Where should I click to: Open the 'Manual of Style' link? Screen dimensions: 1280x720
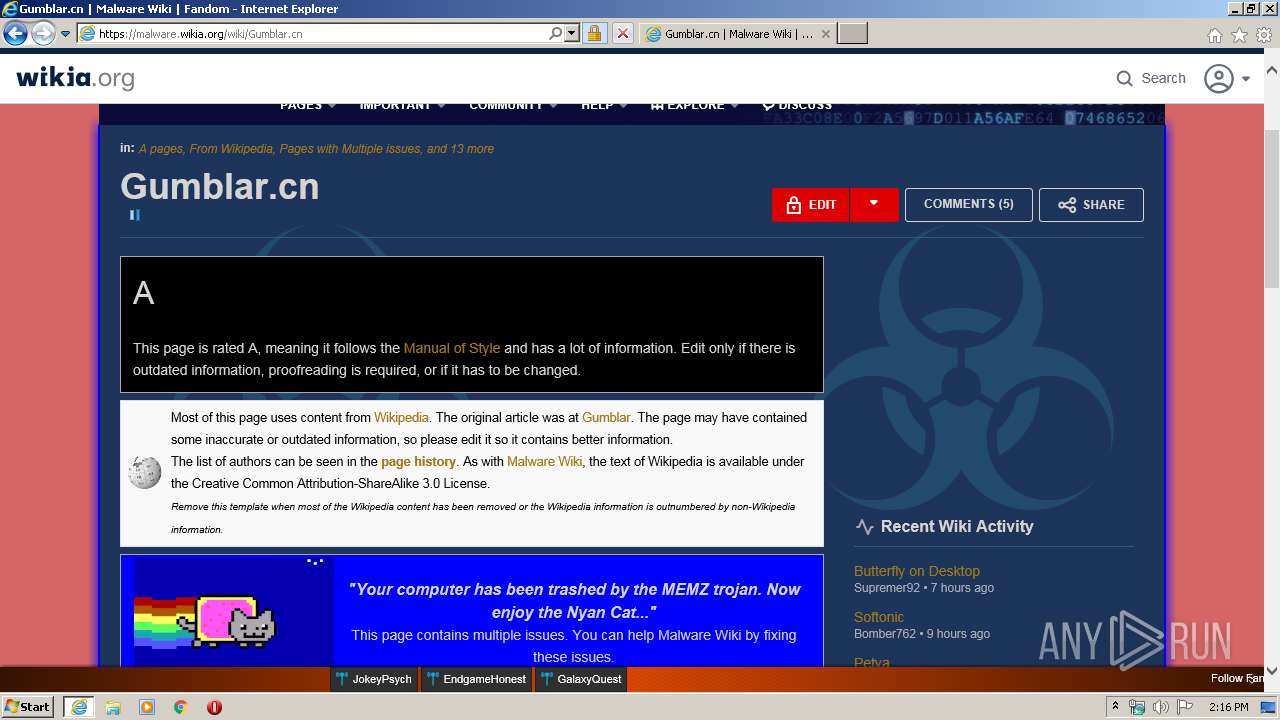point(452,348)
